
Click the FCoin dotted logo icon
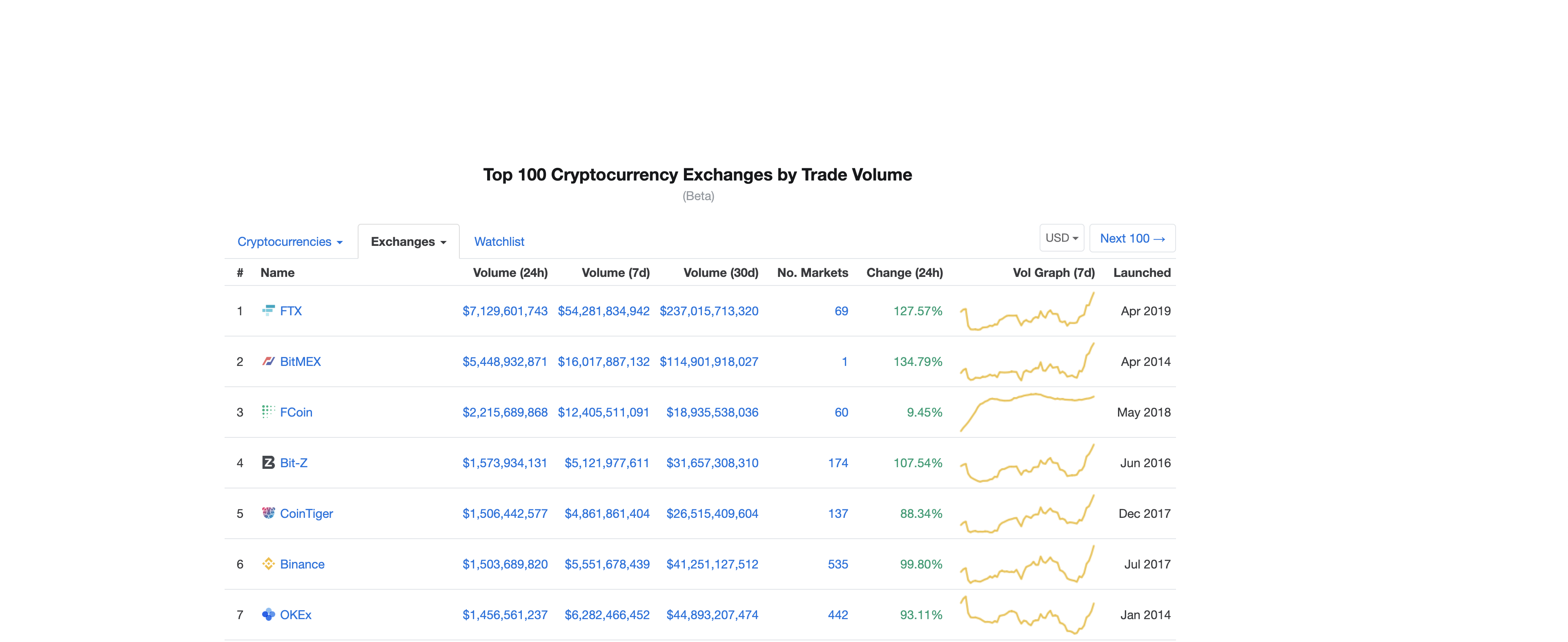click(x=268, y=411)
